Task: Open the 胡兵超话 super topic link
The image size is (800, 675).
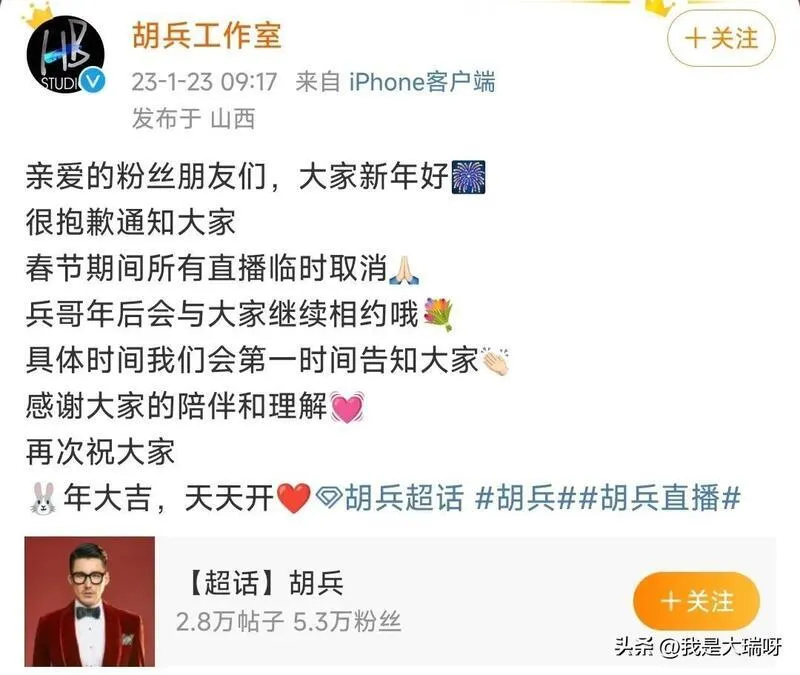Action: coord(404,497)
